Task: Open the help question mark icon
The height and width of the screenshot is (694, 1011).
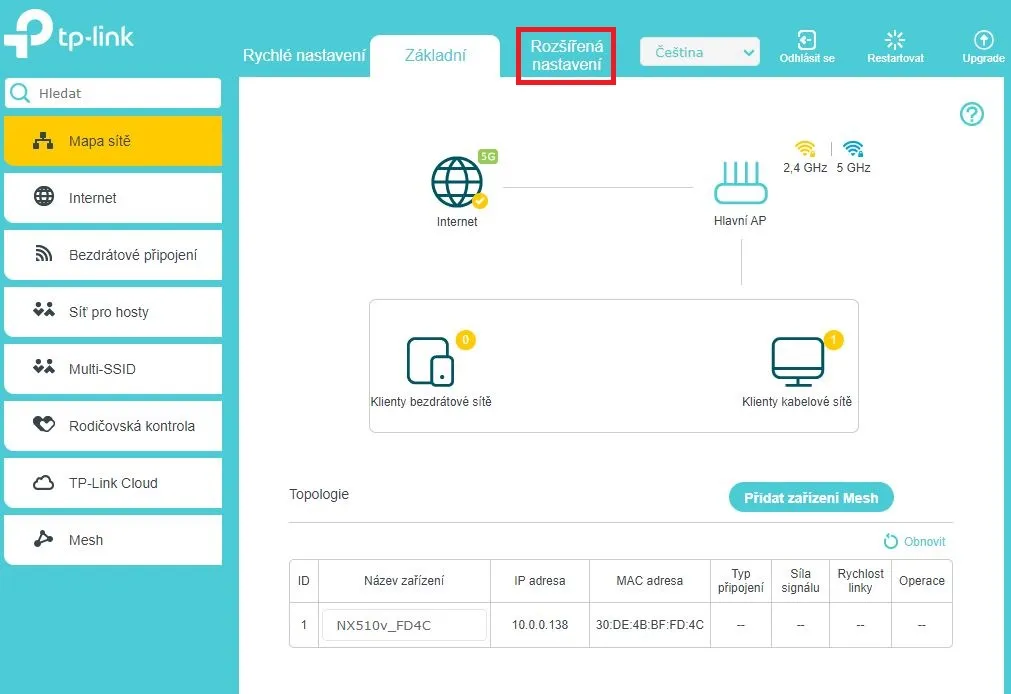Action: (x=971, y=114)
